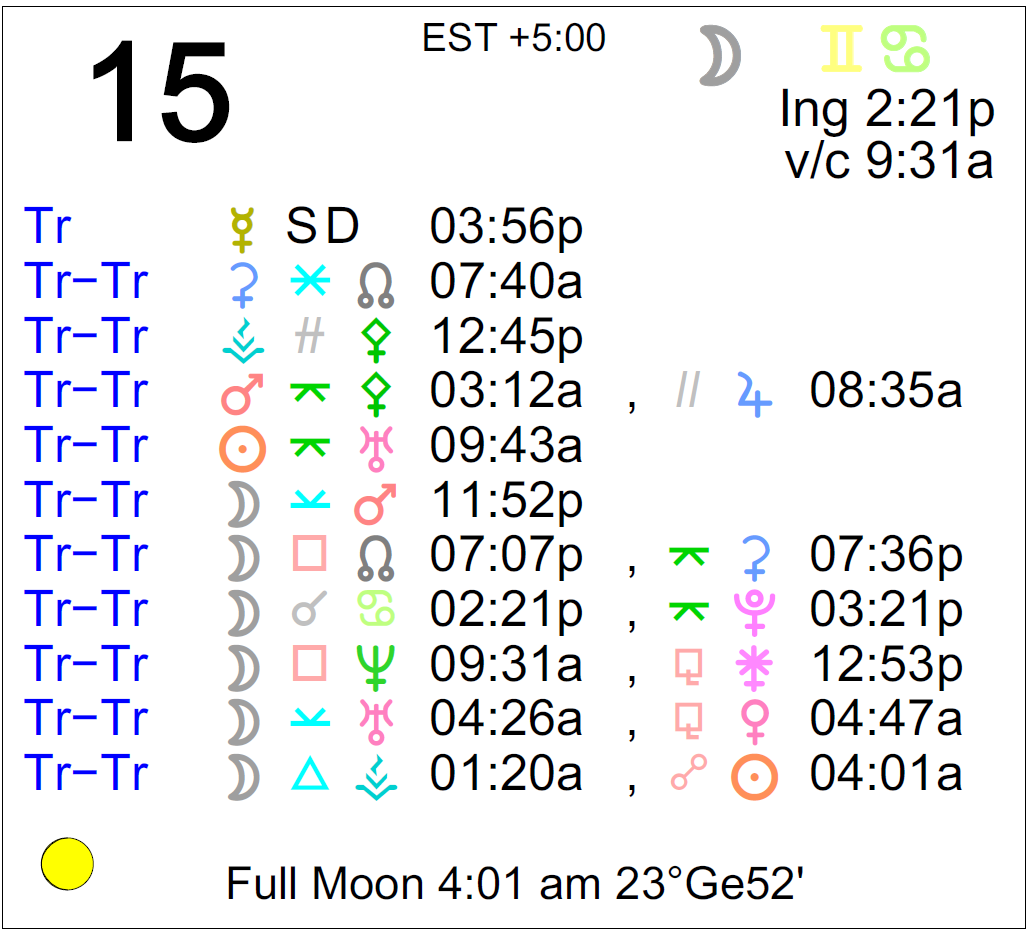
Task: Click the green Neptune trident symbol
Action: (x=375, y=664)
